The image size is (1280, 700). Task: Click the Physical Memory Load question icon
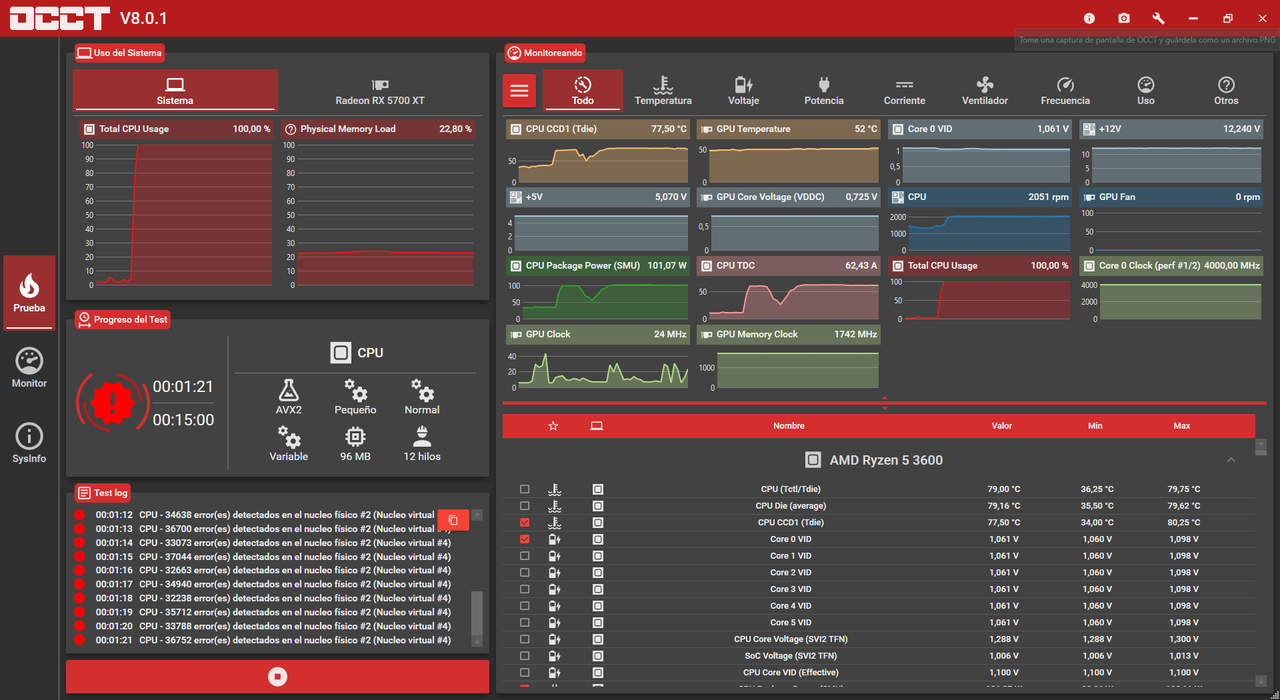click(x=290, y=129)
